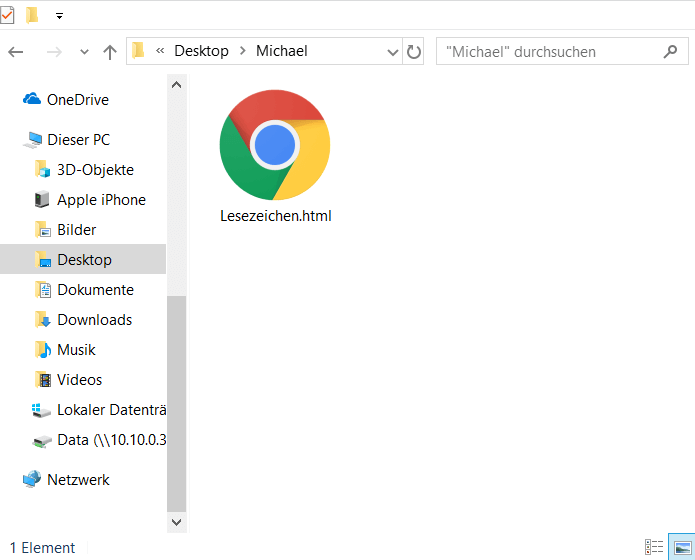Open Videos in the navigation pane
695x560 pixels.
click(79, 380)
